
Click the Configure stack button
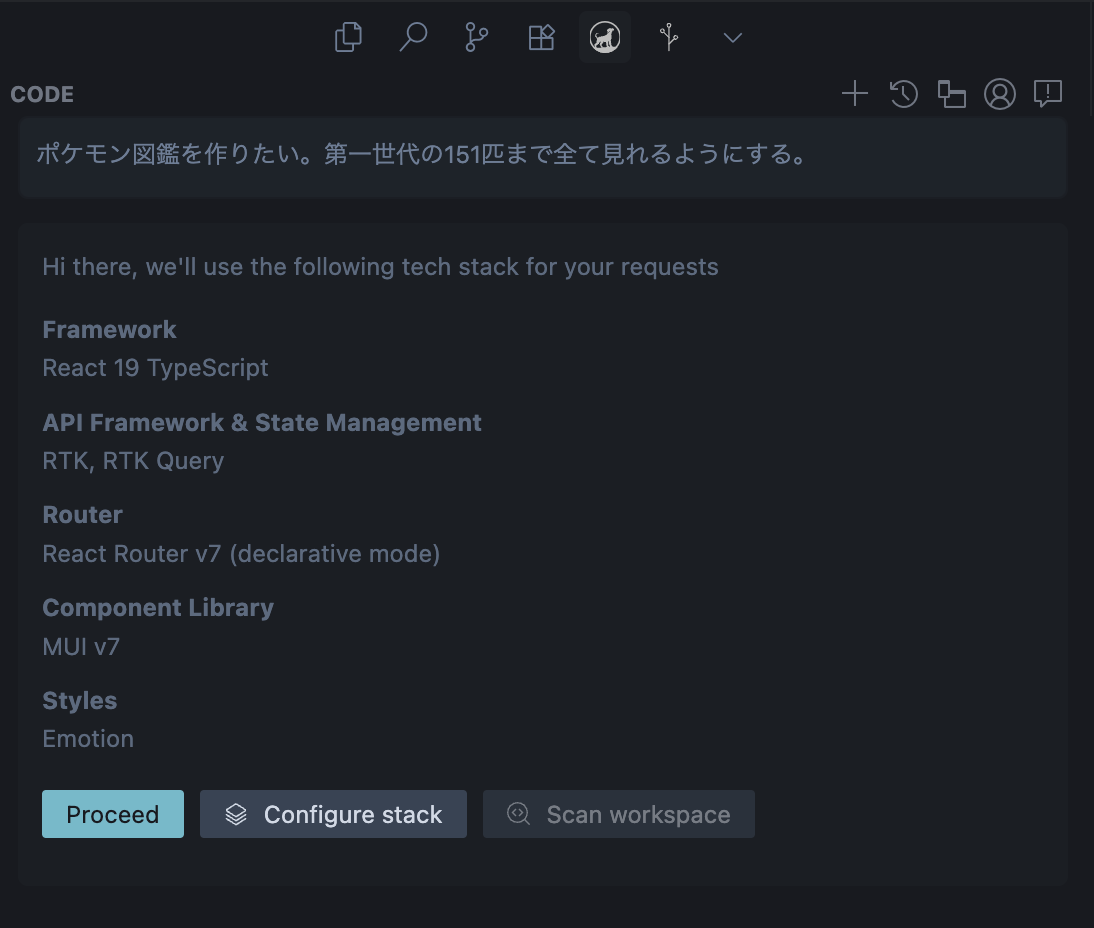tap(333, 814)
